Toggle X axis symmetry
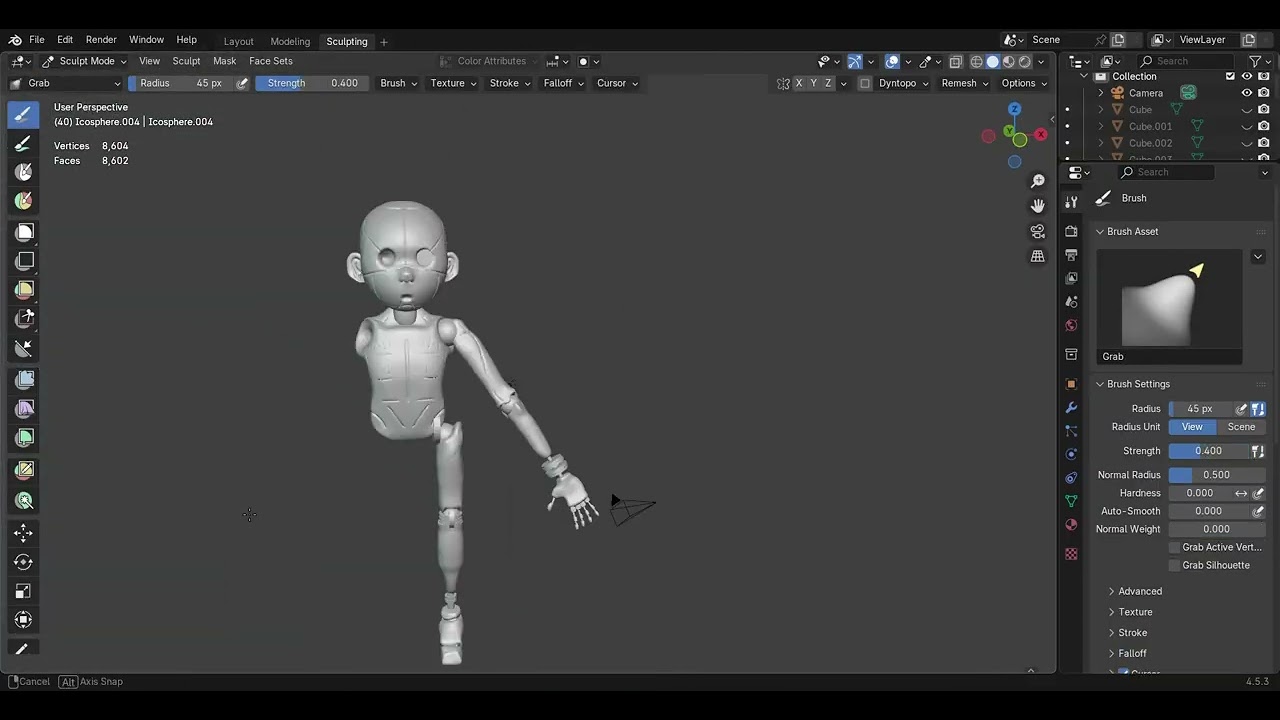This screenshot has height=720, width=1280. pos(799,83)
